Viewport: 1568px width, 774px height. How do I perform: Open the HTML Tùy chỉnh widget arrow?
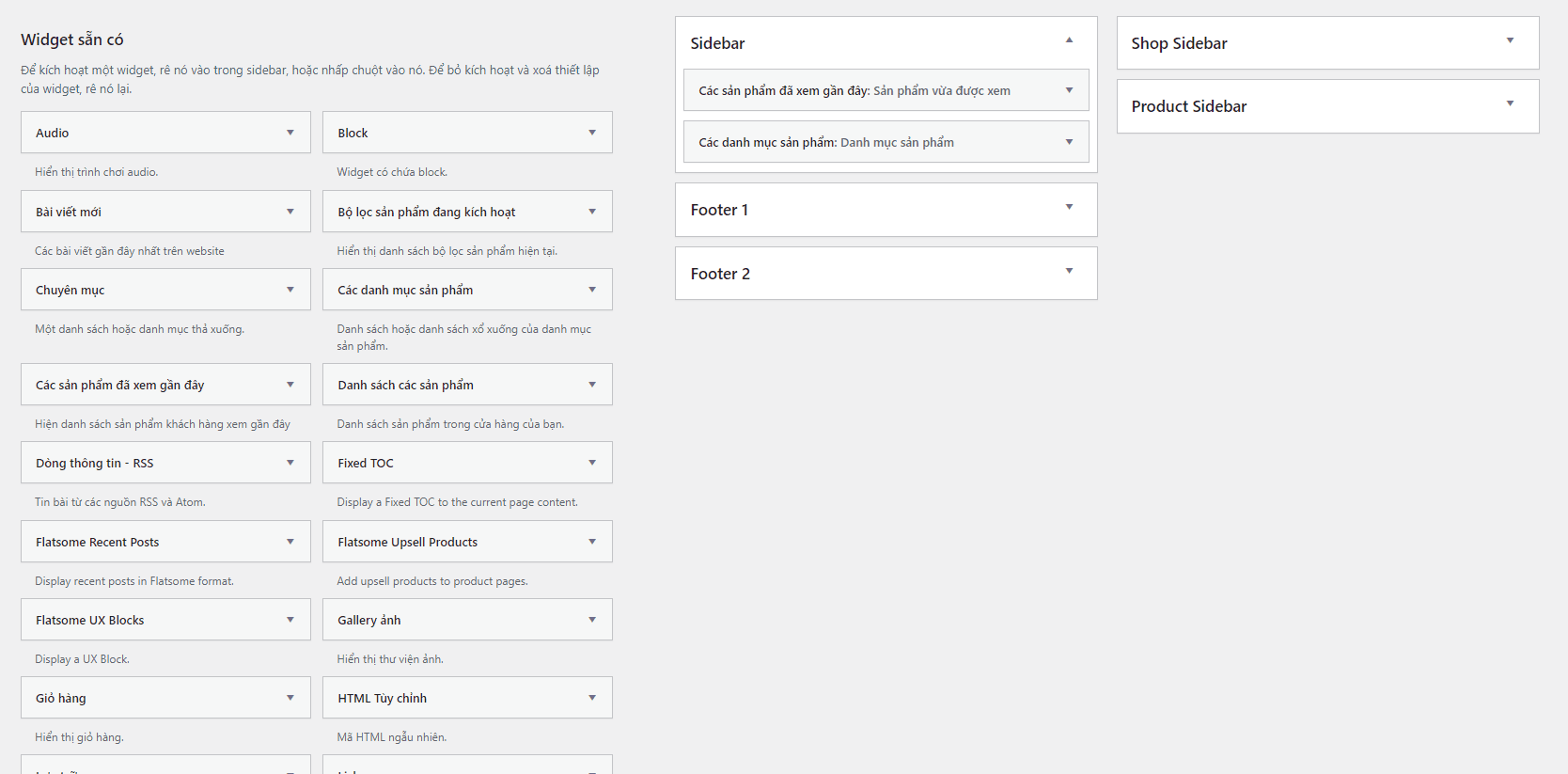point(592,698)
